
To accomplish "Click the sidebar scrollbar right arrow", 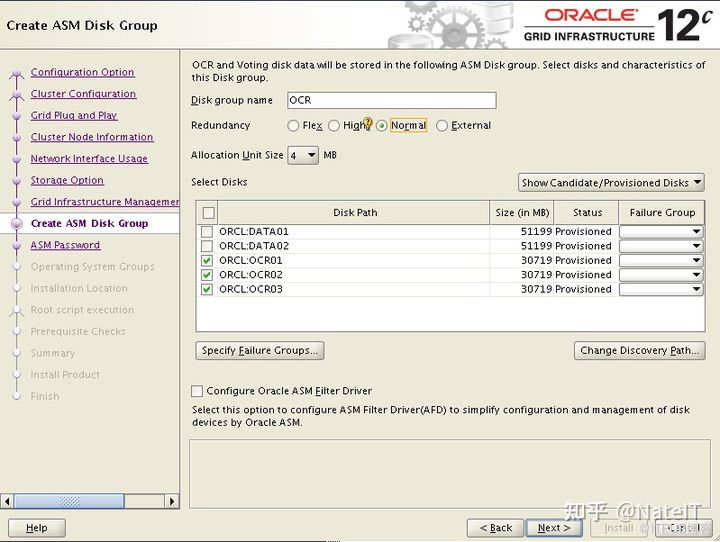I will pos(172,501).
